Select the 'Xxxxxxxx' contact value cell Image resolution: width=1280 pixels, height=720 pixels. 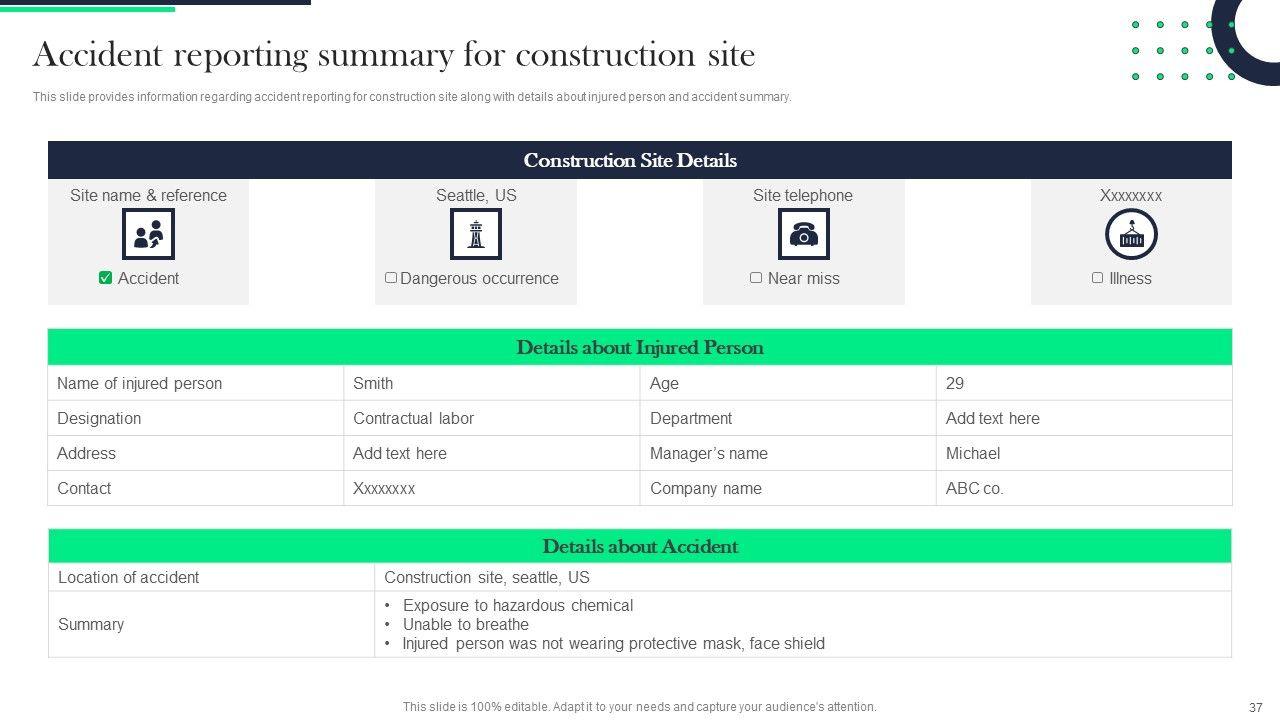492,488
